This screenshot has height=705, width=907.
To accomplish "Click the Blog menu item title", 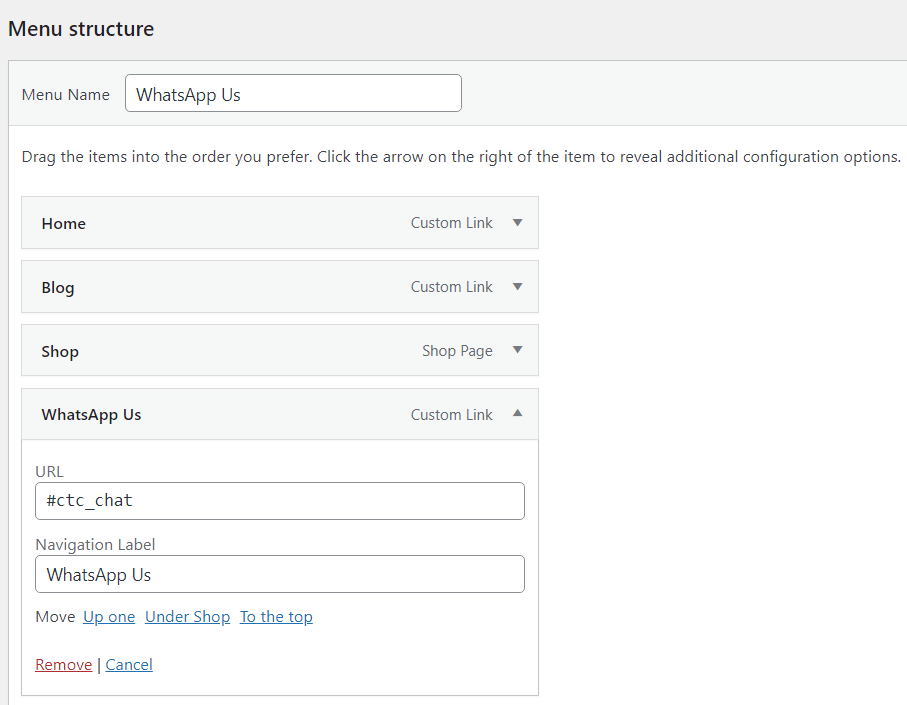I will point(58,288).
